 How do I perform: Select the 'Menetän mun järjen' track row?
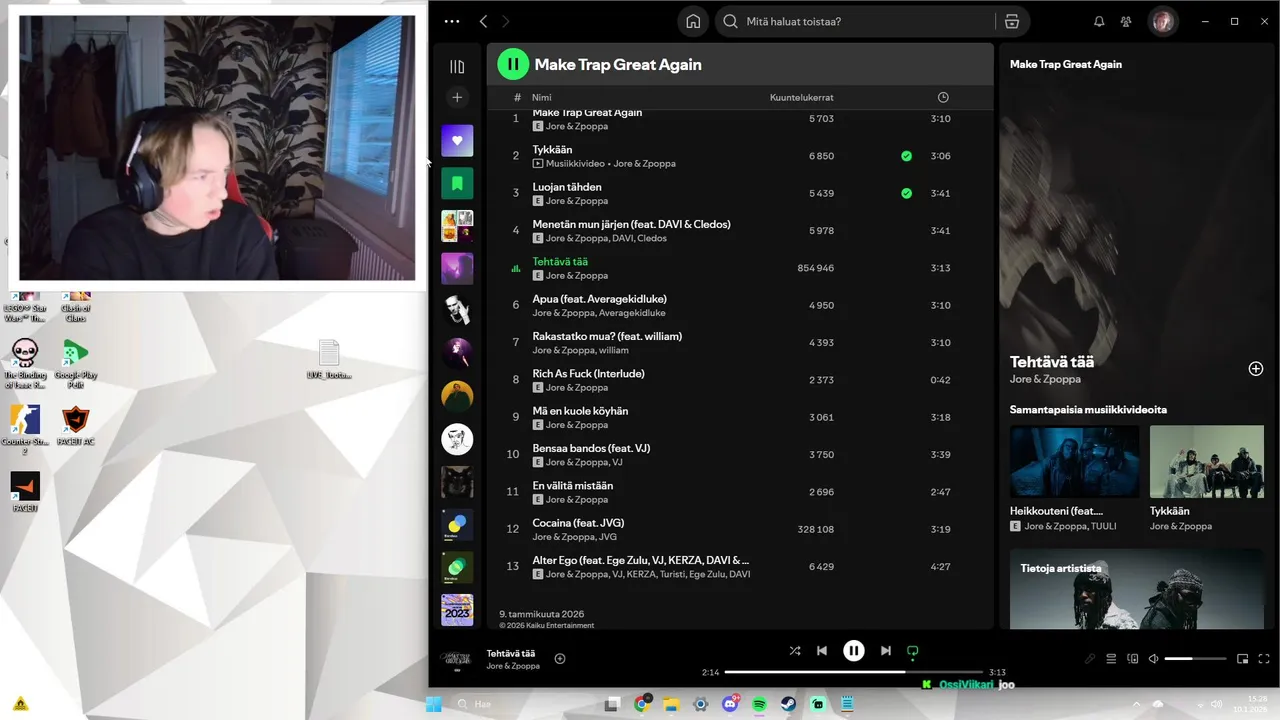pos(739,231)
